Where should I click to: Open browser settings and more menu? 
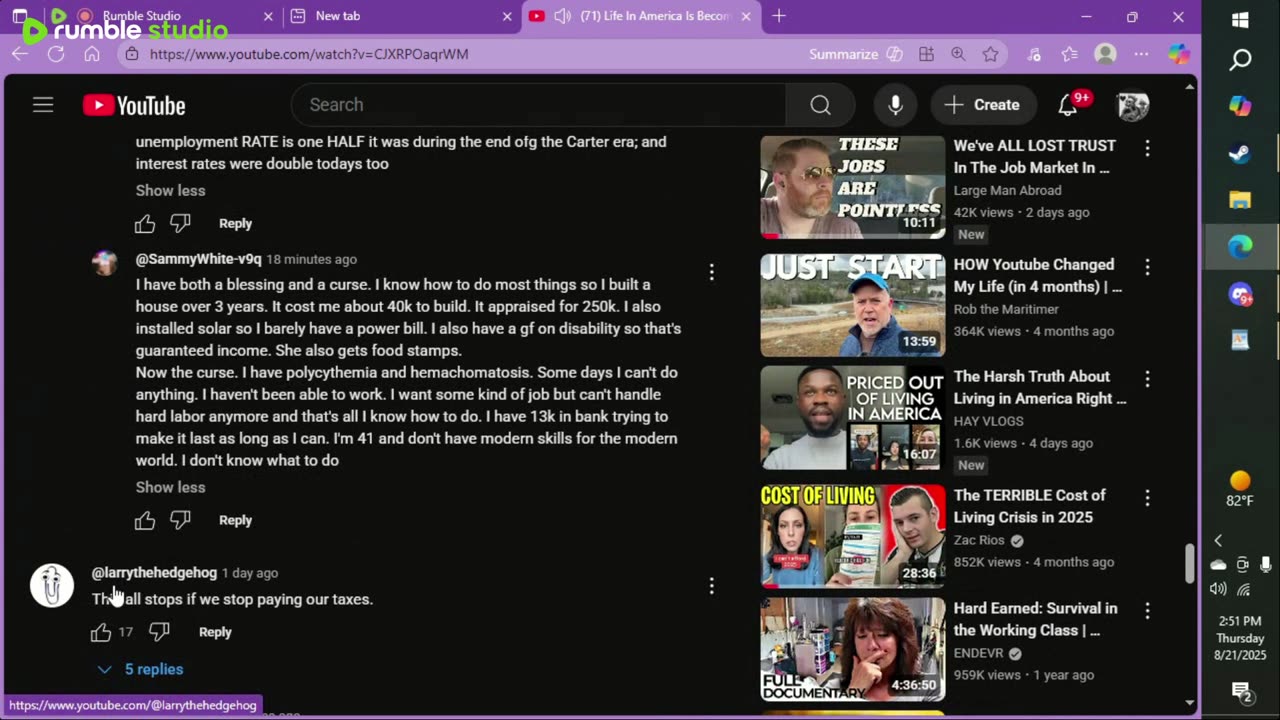pyautogui.click(x=1141, y=54)
